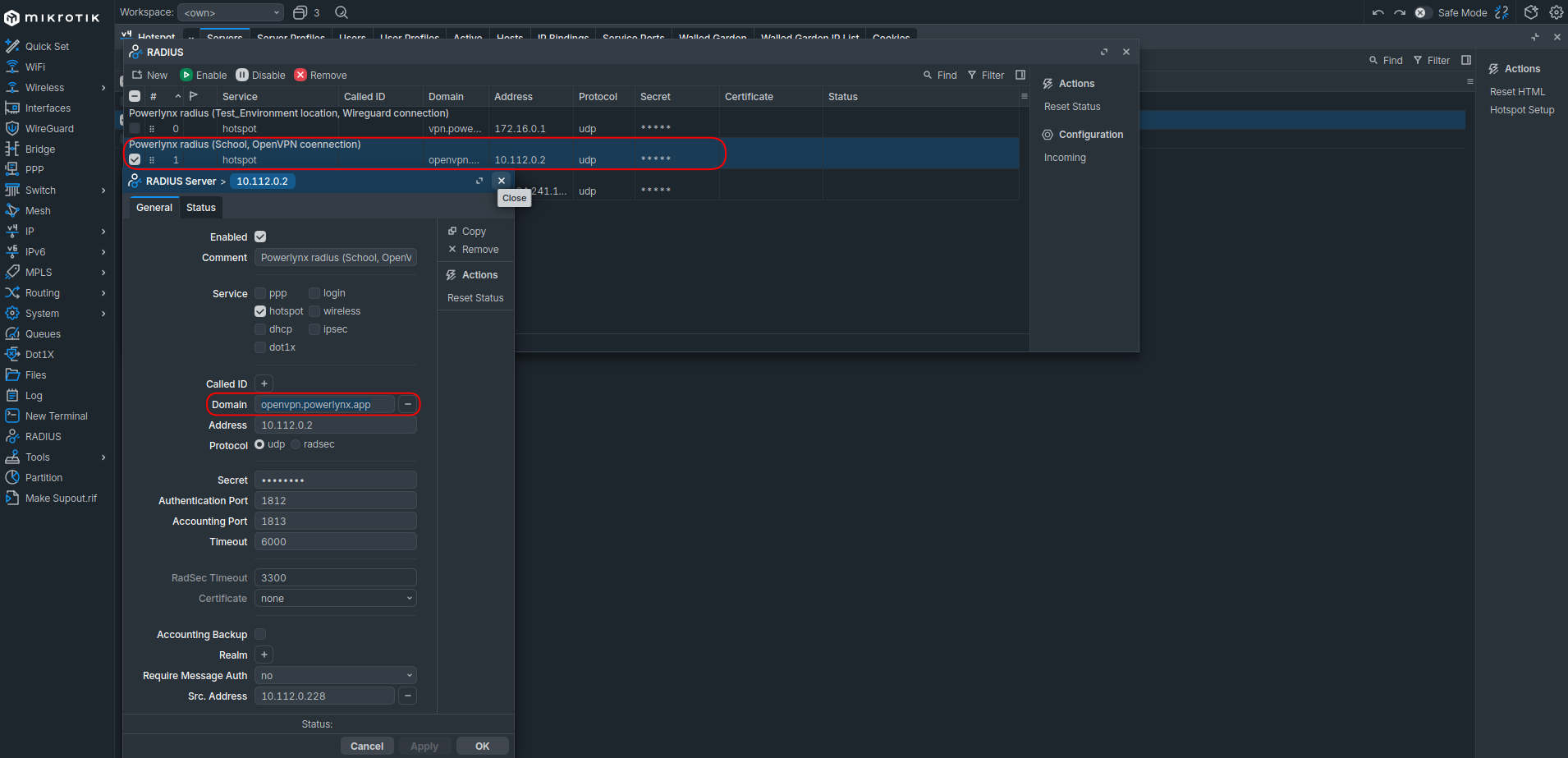This screenshot has width=1568, height=758.
Task: Toggle the Enabled checkbox
Action: (x=260, y=237)
